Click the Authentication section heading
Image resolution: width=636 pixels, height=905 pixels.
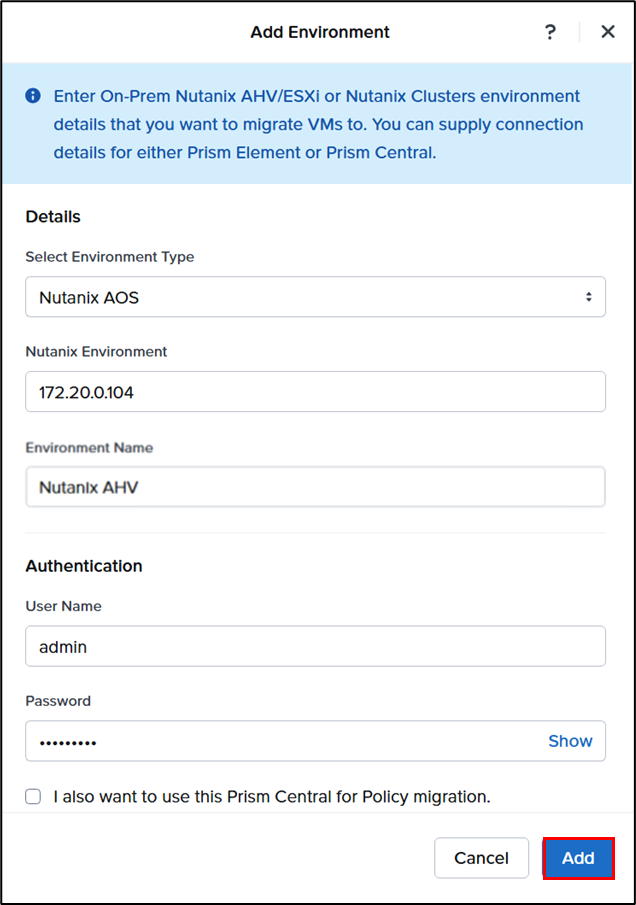pyautogui.click(x=84, y=566)
